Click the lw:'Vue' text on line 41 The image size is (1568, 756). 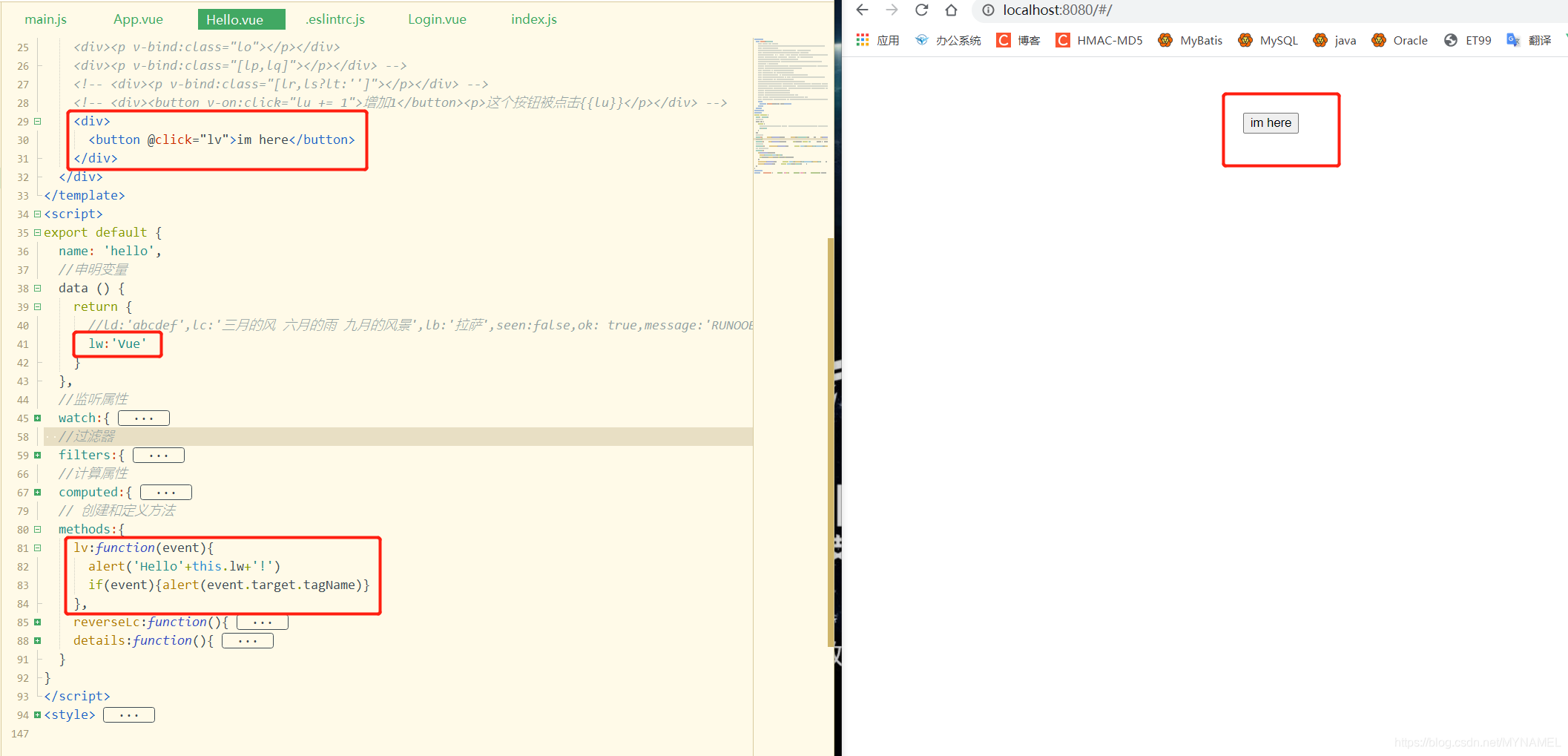[x=117, y=344]
